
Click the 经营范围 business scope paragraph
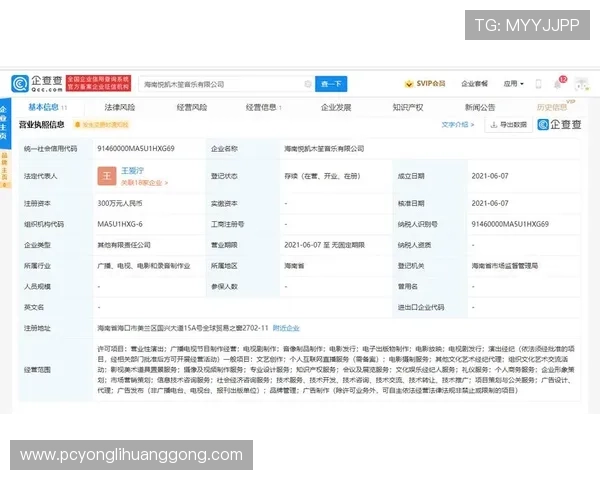336,370
